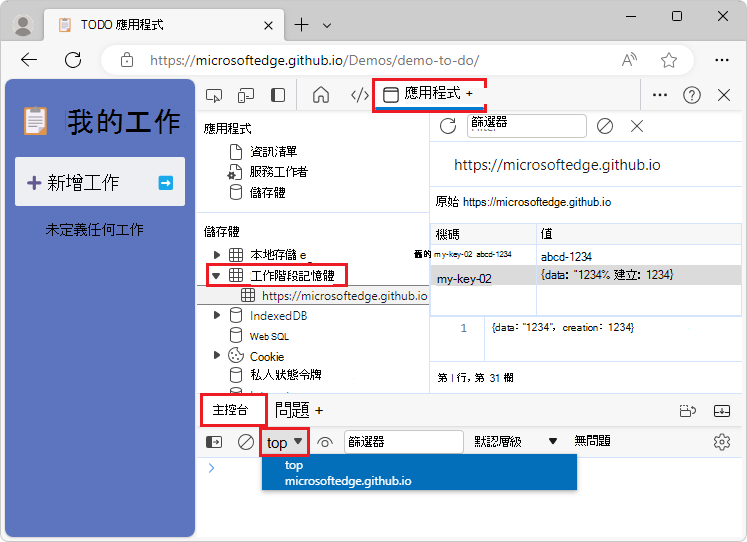747x542 pixels.
Task: Collapse quick view panel icon
Action: [722, 411]
